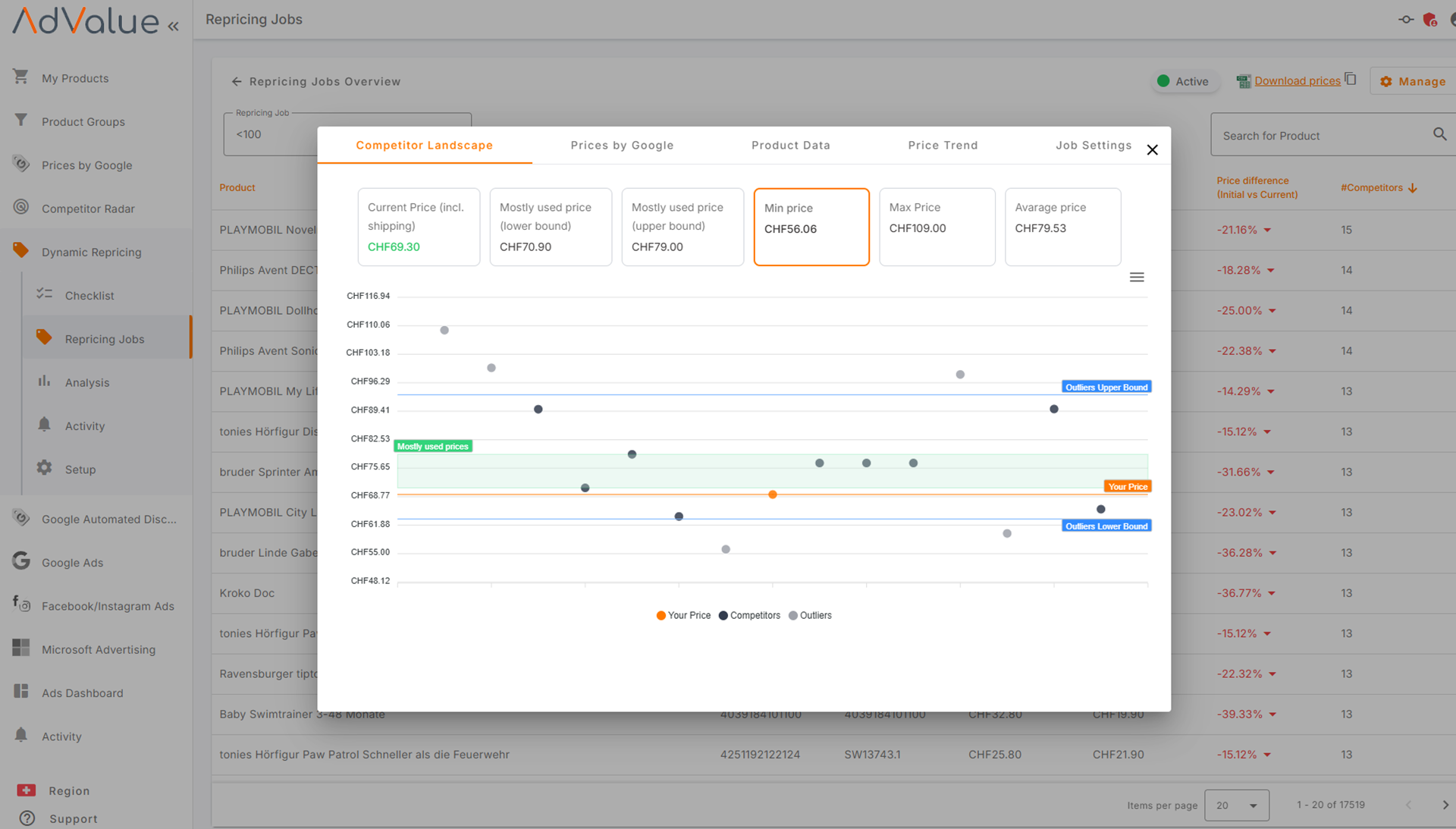Toggle Competitors legend series
The image size is (1456, 829).
[749, 616]
